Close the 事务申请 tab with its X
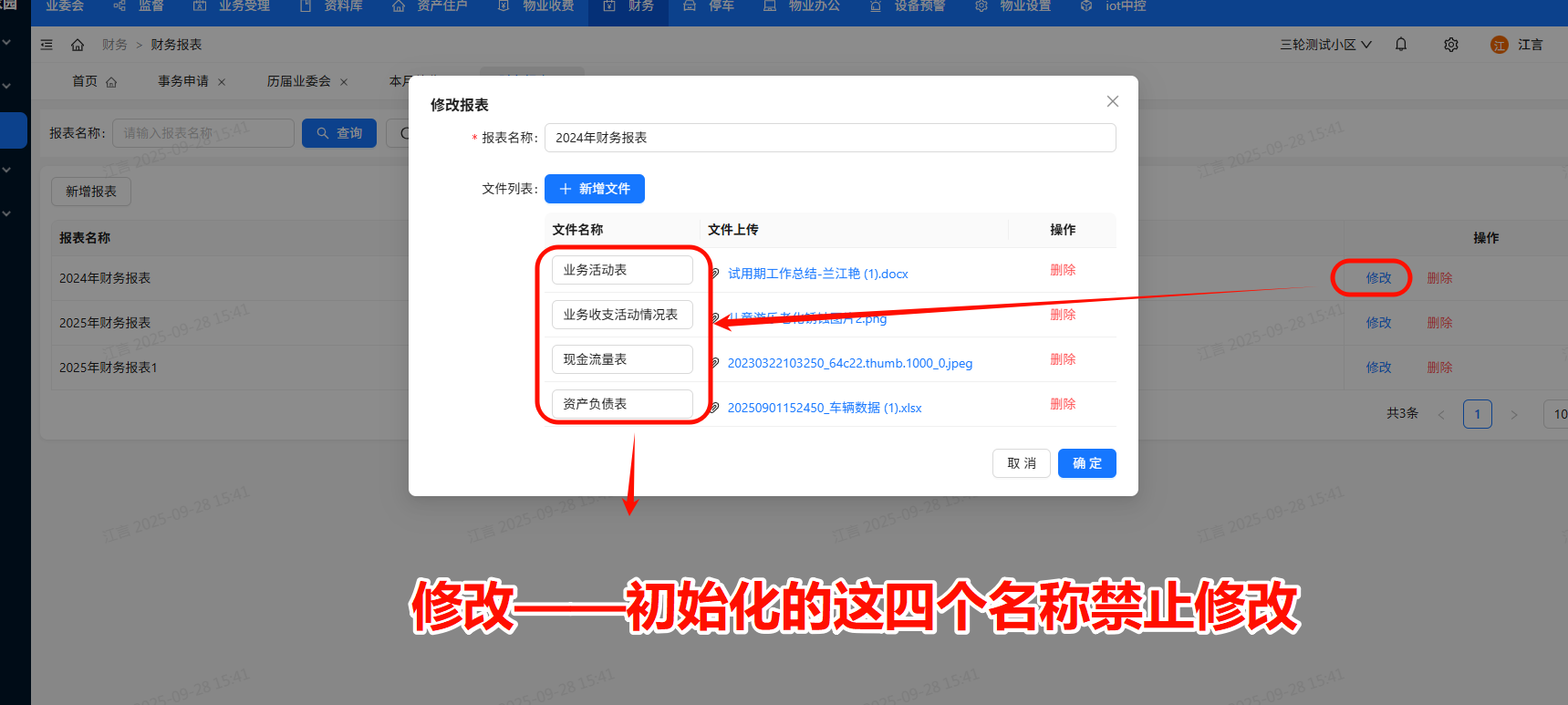 click(x=222, y=82)
